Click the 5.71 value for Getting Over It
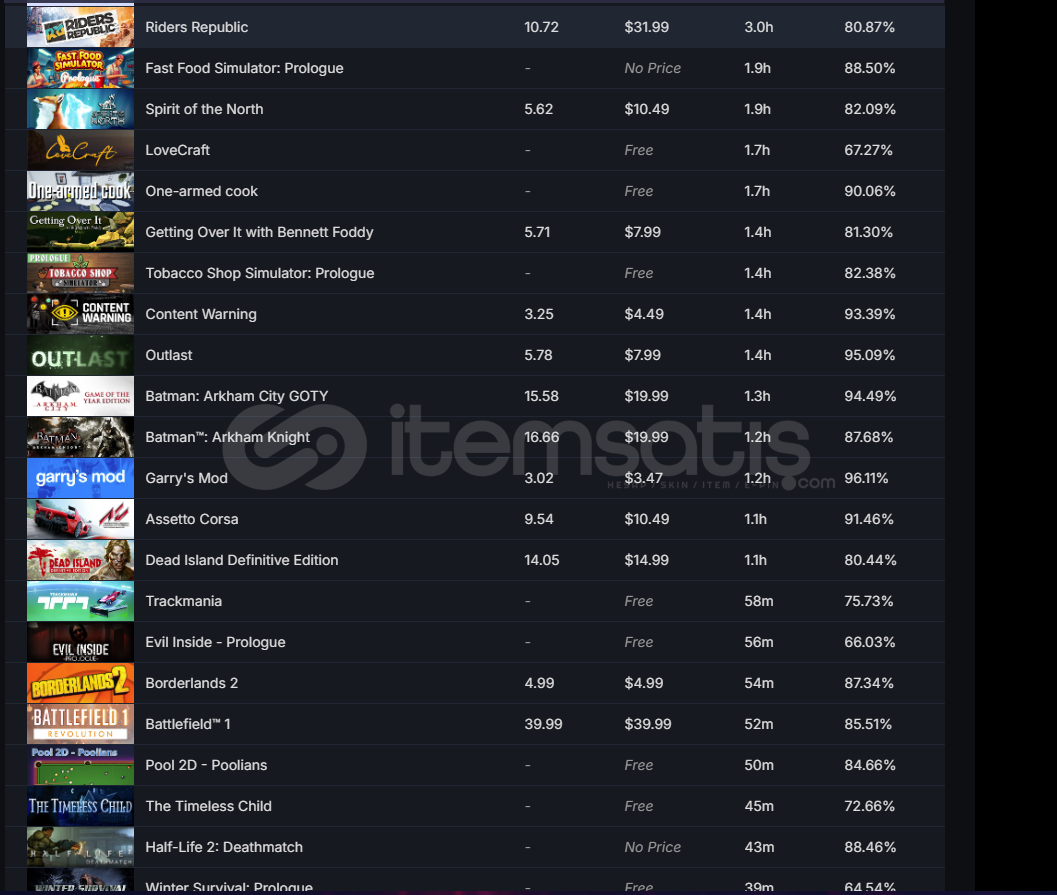The height and width of the screenshot is (895, 1057). pos(537,232)
